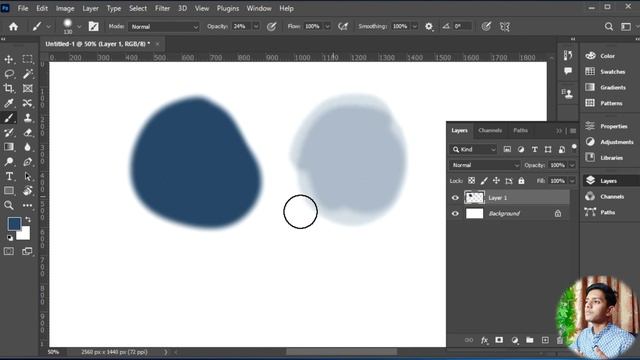The height and width of the screenshot is (360, 640).
Task: Click the Home icon in options bar
Action: [x=13, y=27]
